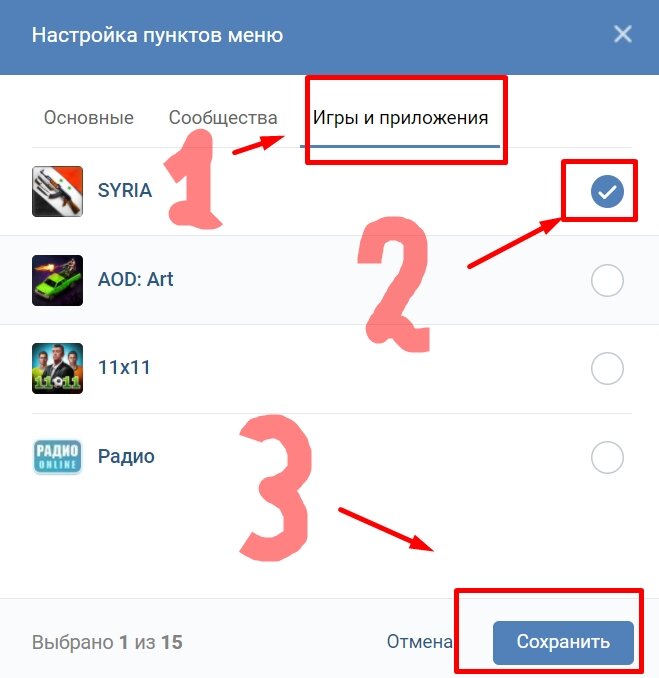Close the menu settings dialog
This screenshot has height=678, width=659.
pyautogui.click(x=623, y=34)
